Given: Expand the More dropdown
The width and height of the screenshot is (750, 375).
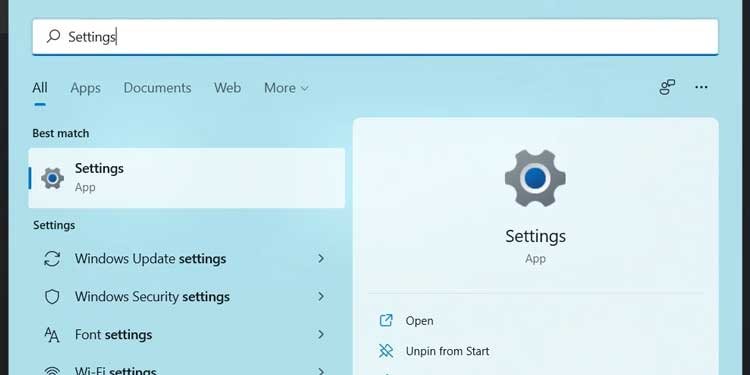Looking at the screenshot, I should 286,88.
